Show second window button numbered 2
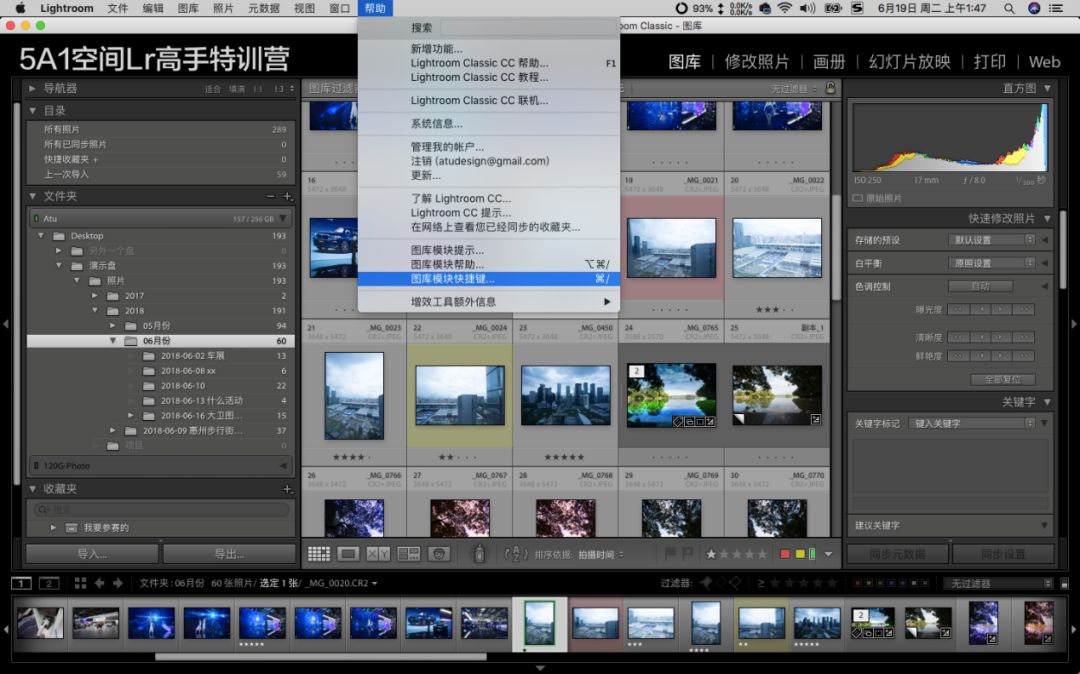The height and width of the screenshot is (674, 1080). [49, 583]
